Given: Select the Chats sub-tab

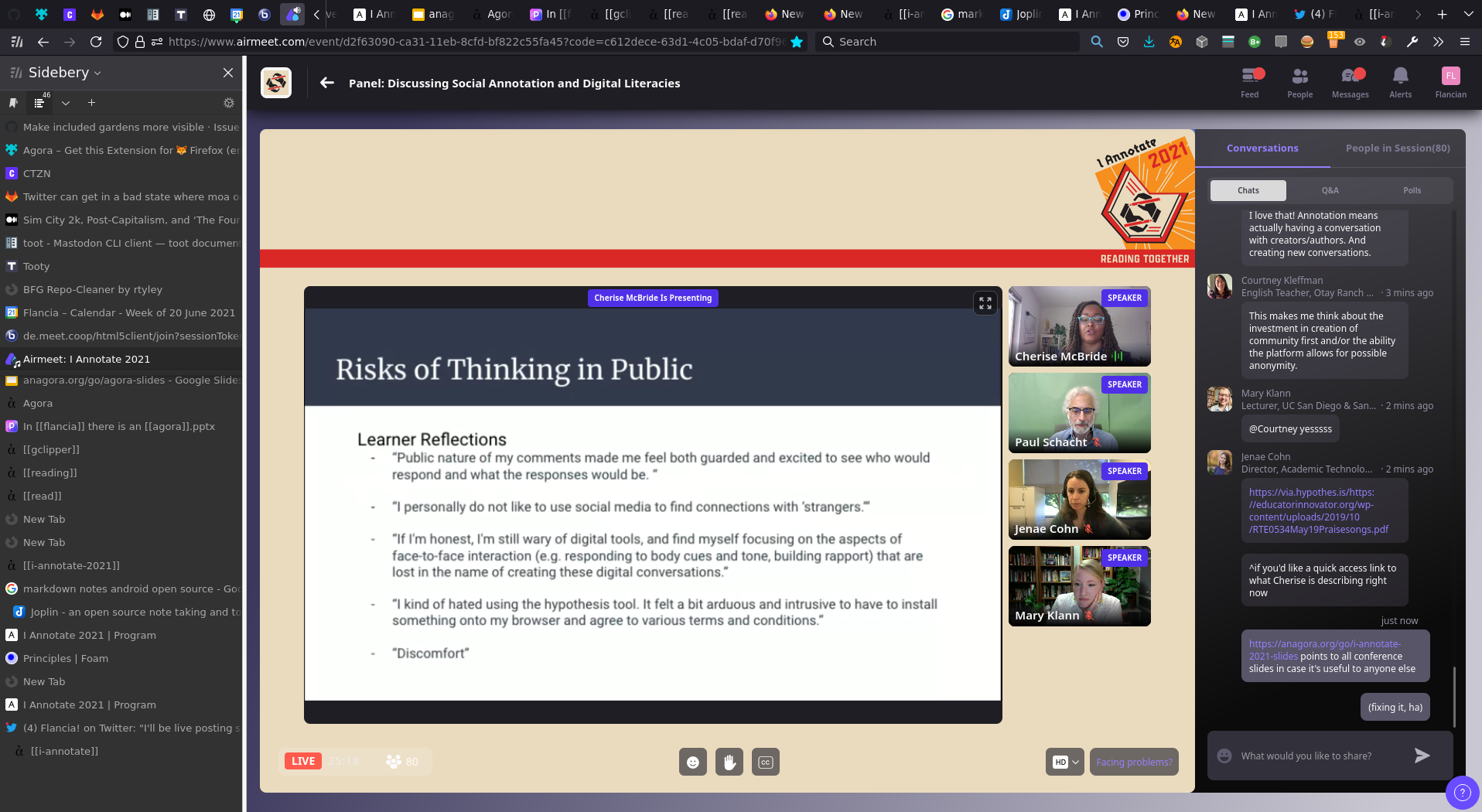Looking at the screenshot, I should click(x=1248, y=190).
